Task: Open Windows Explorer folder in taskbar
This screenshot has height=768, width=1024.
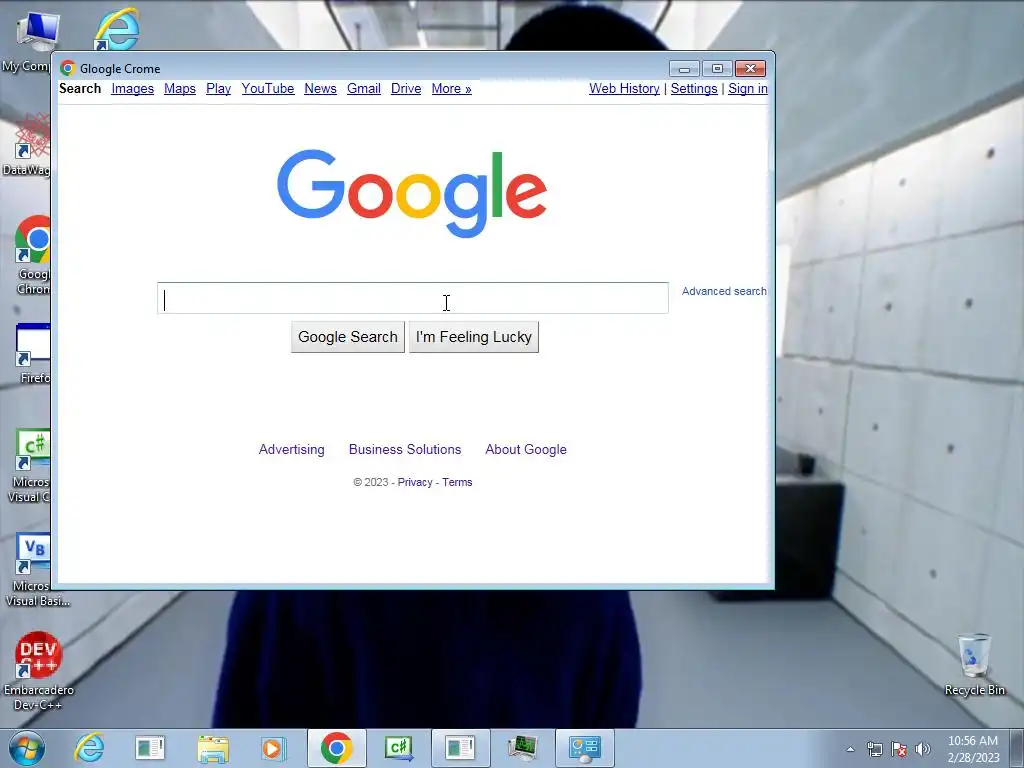Action: (x=213, y=748)
